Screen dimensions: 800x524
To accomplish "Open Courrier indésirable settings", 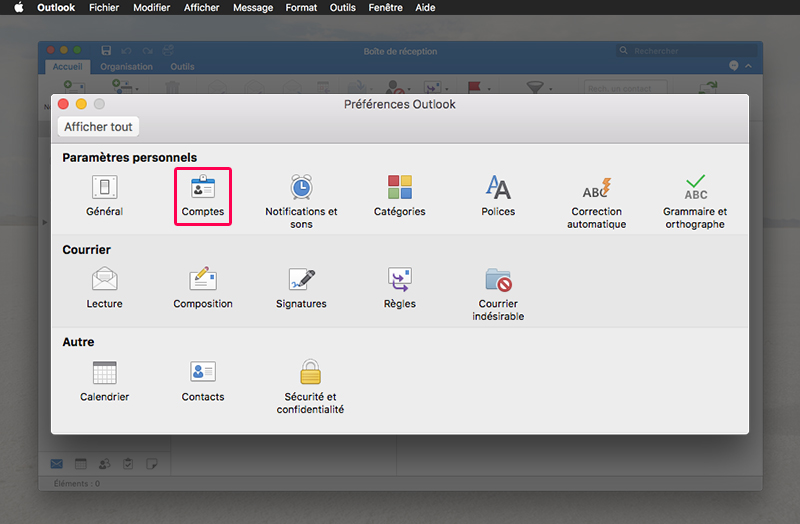I will point(498,294).
